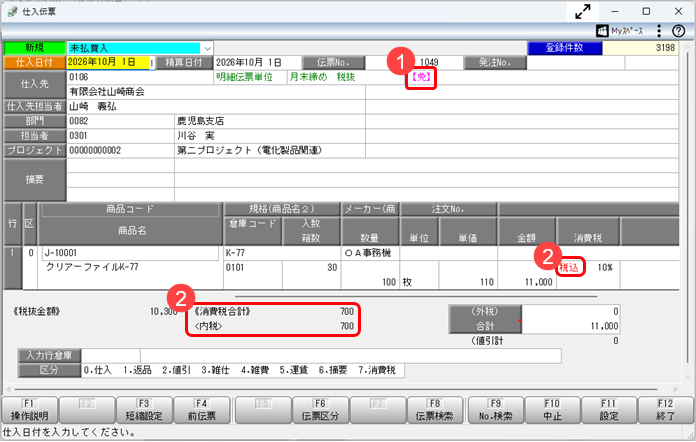Click the 担当者 code 0301 field

[120, 136]
